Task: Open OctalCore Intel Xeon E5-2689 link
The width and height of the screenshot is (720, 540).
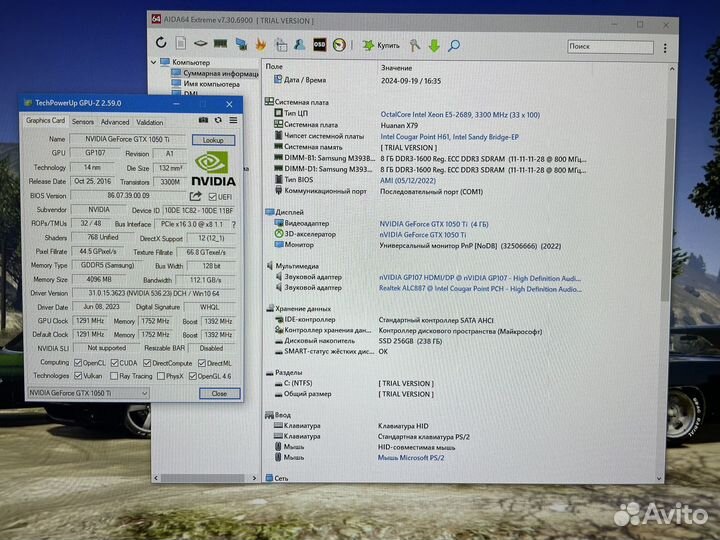Action: (460, 115)
